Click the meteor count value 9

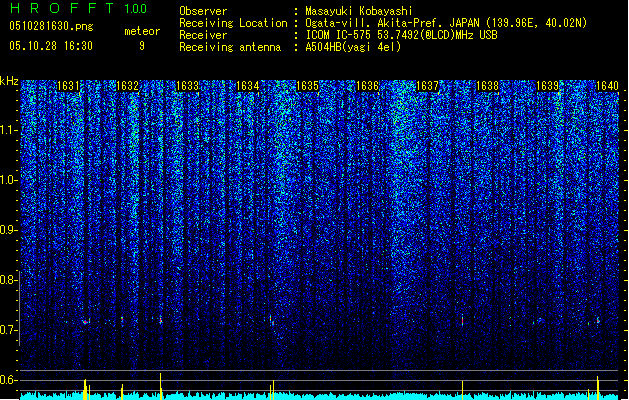click(x=142, y=46)
